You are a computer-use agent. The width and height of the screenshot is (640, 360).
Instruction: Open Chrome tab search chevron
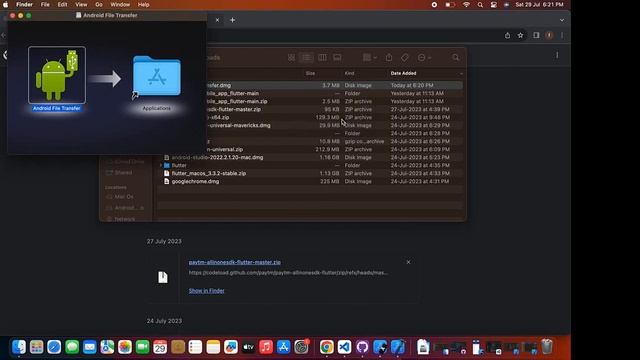[x=562, y=20]
